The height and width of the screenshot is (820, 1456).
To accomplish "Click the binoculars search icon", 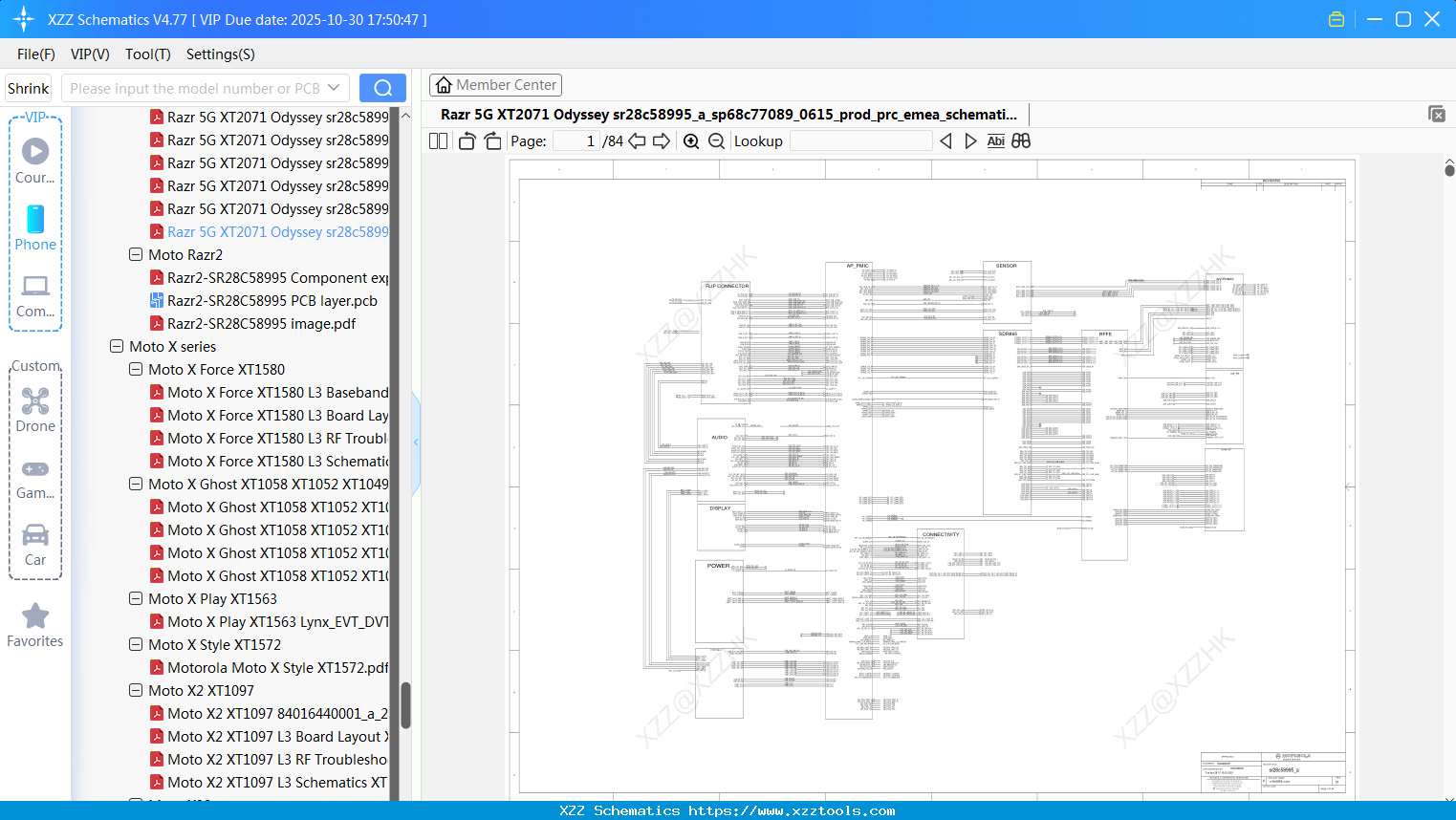I will 1021,141.
